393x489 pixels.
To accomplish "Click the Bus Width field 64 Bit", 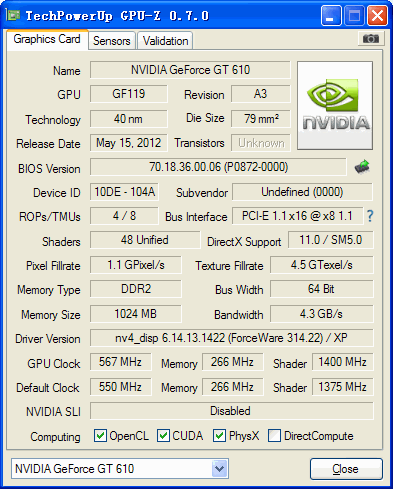I will tap(322, 289).
